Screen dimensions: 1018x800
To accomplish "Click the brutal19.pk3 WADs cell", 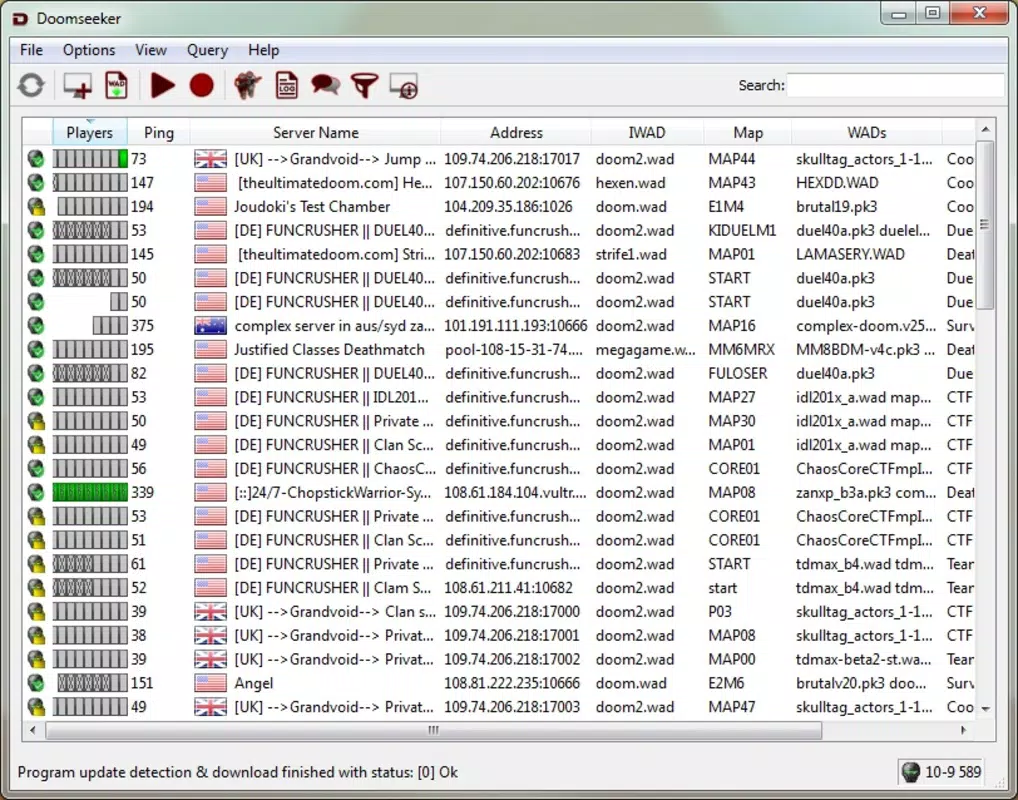I will point(836,206).
